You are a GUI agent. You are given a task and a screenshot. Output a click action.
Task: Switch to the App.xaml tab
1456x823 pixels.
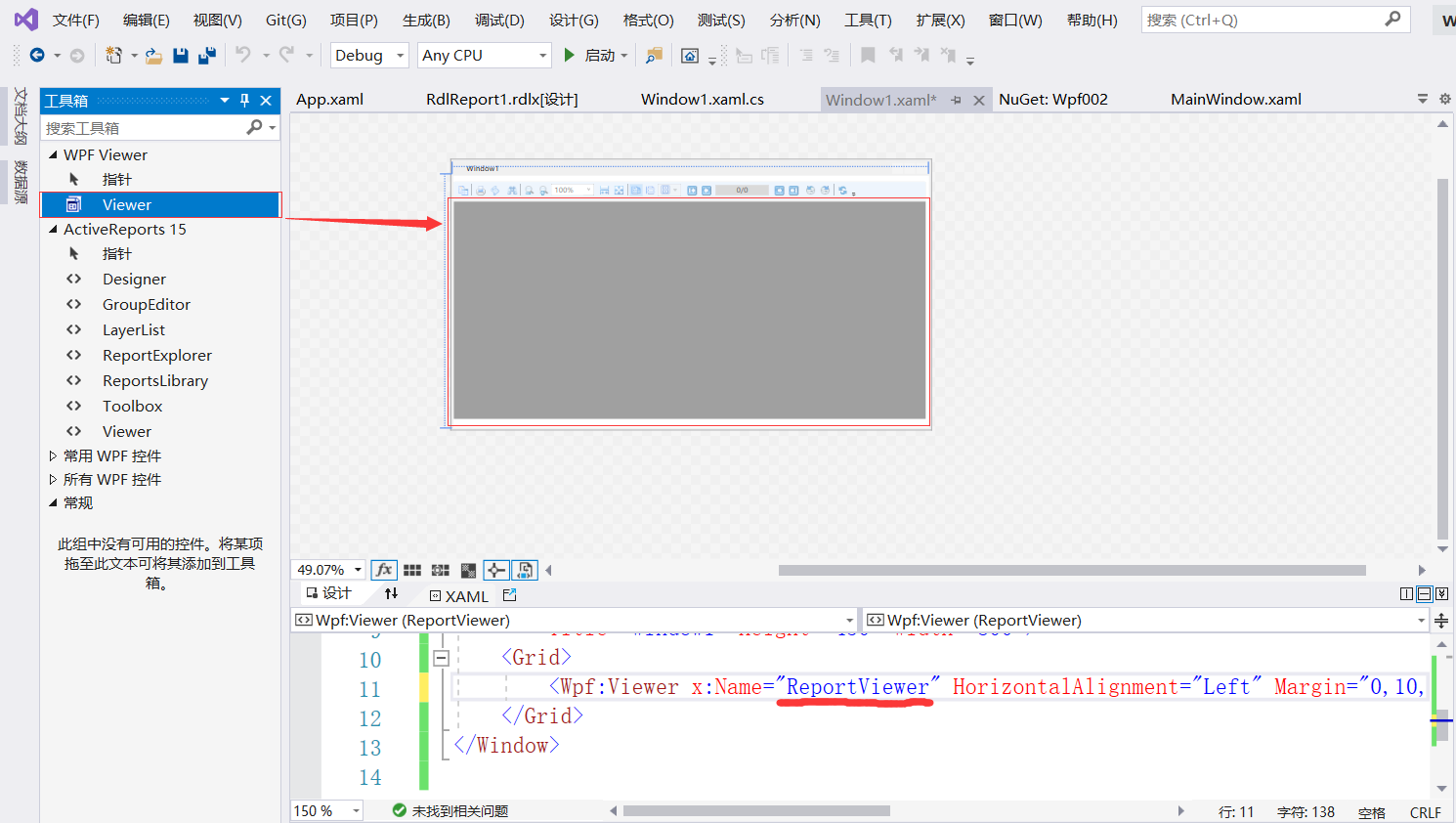coord(330,99)
